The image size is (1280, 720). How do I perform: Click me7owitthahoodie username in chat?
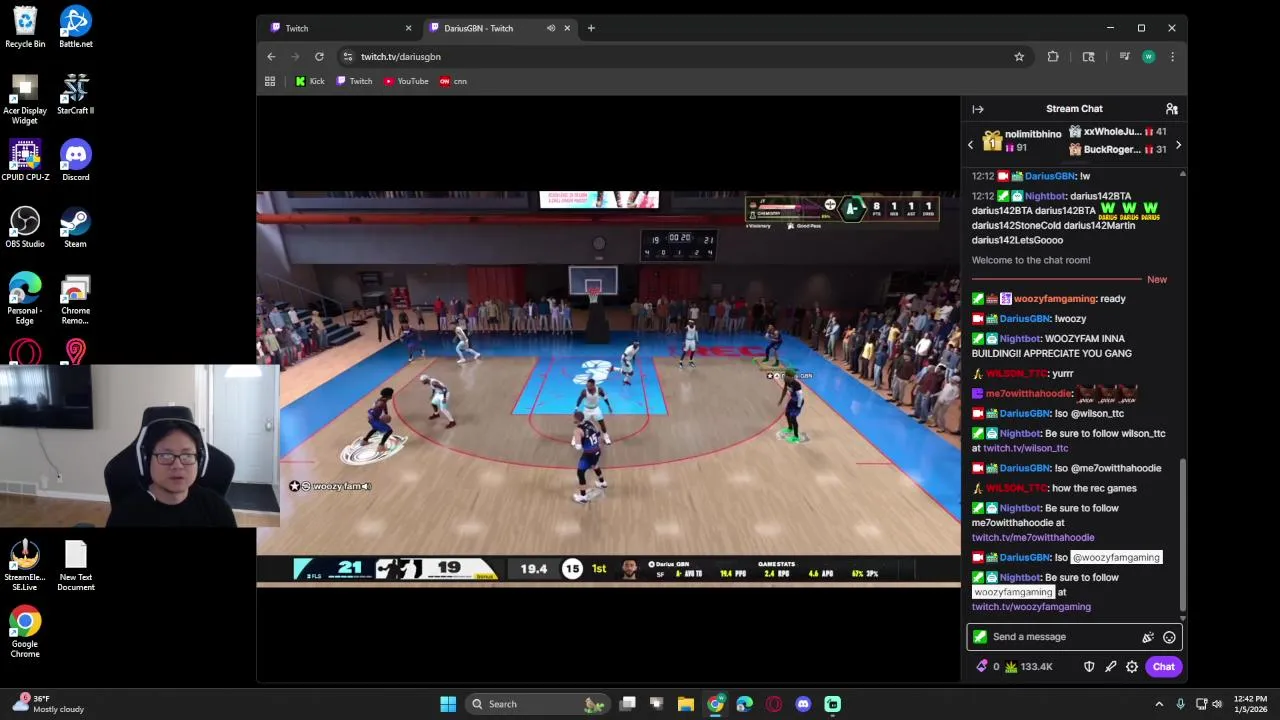pyautogui.click(x=1029, y=394)
